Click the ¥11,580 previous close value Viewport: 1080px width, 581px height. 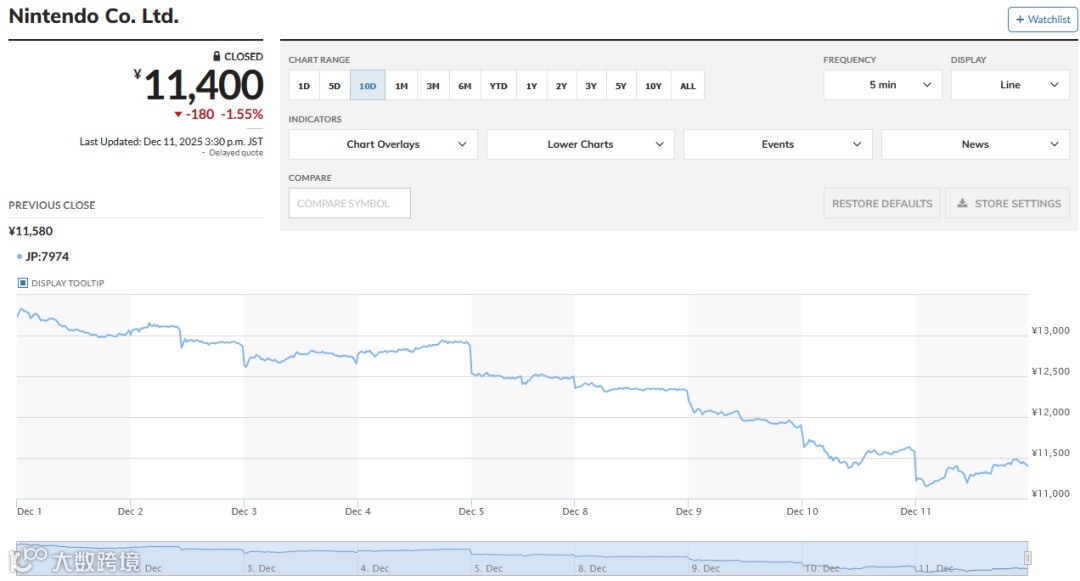30,231
